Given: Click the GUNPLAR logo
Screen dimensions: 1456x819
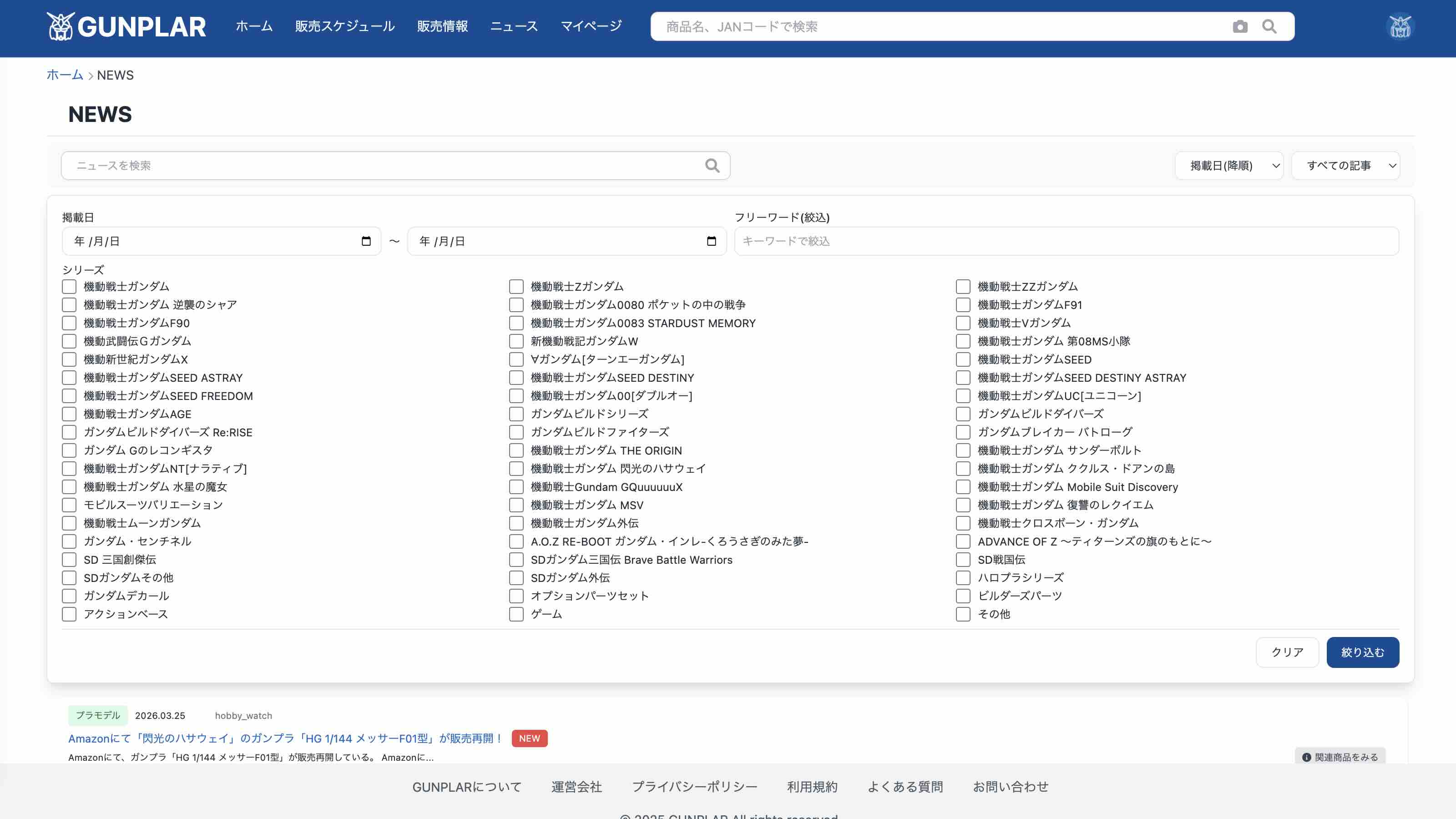Looking at the screenshot, I should [x=126, y=26].
